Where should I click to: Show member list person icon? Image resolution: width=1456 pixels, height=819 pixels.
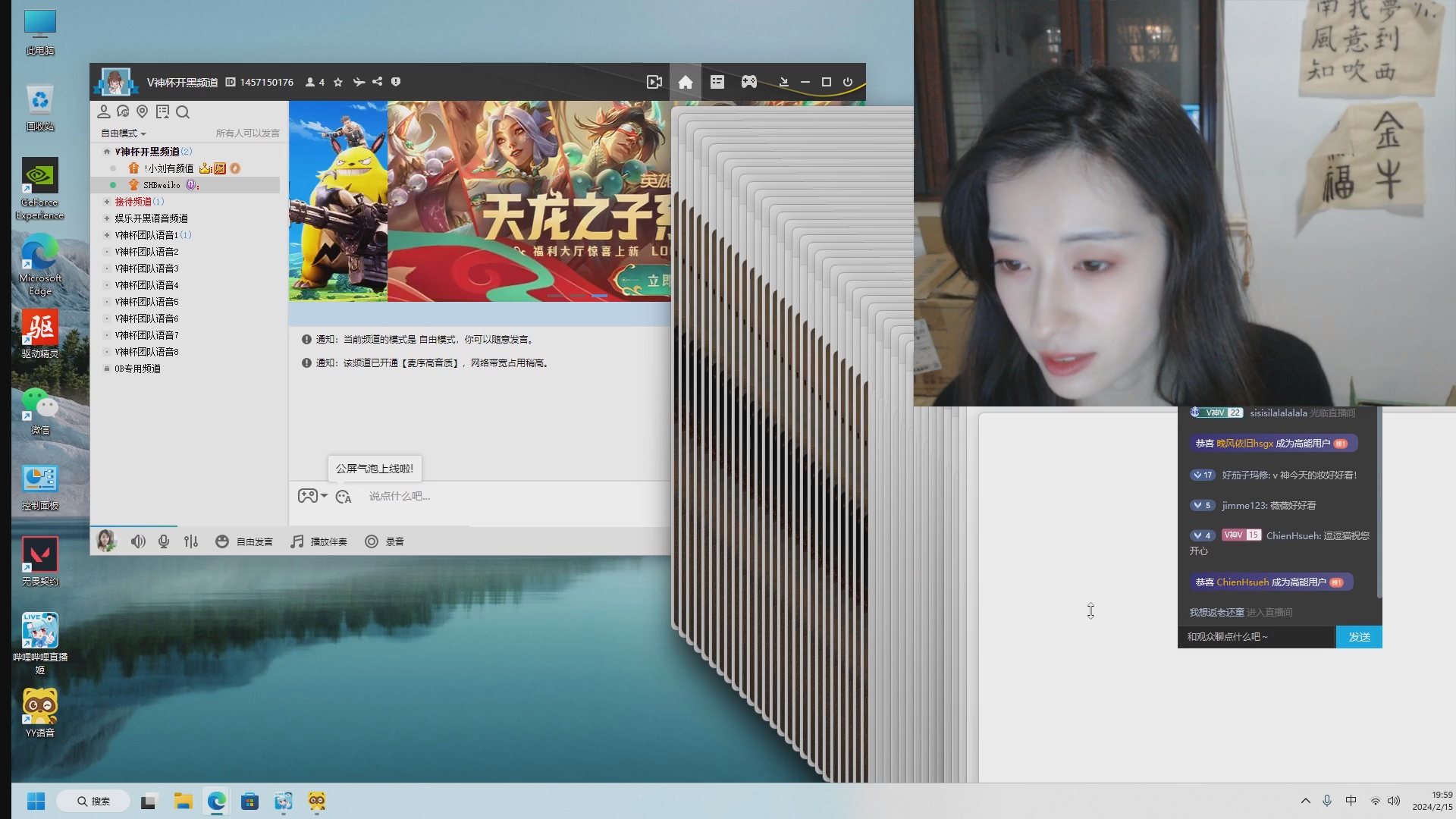click(x=104, y=112)
